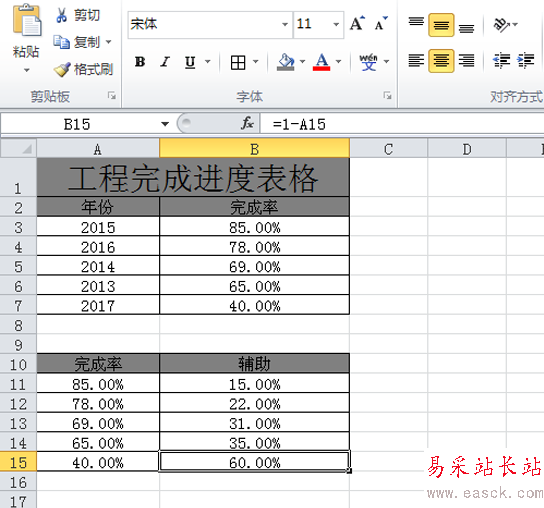Select column B header

[x=255, y=149]
